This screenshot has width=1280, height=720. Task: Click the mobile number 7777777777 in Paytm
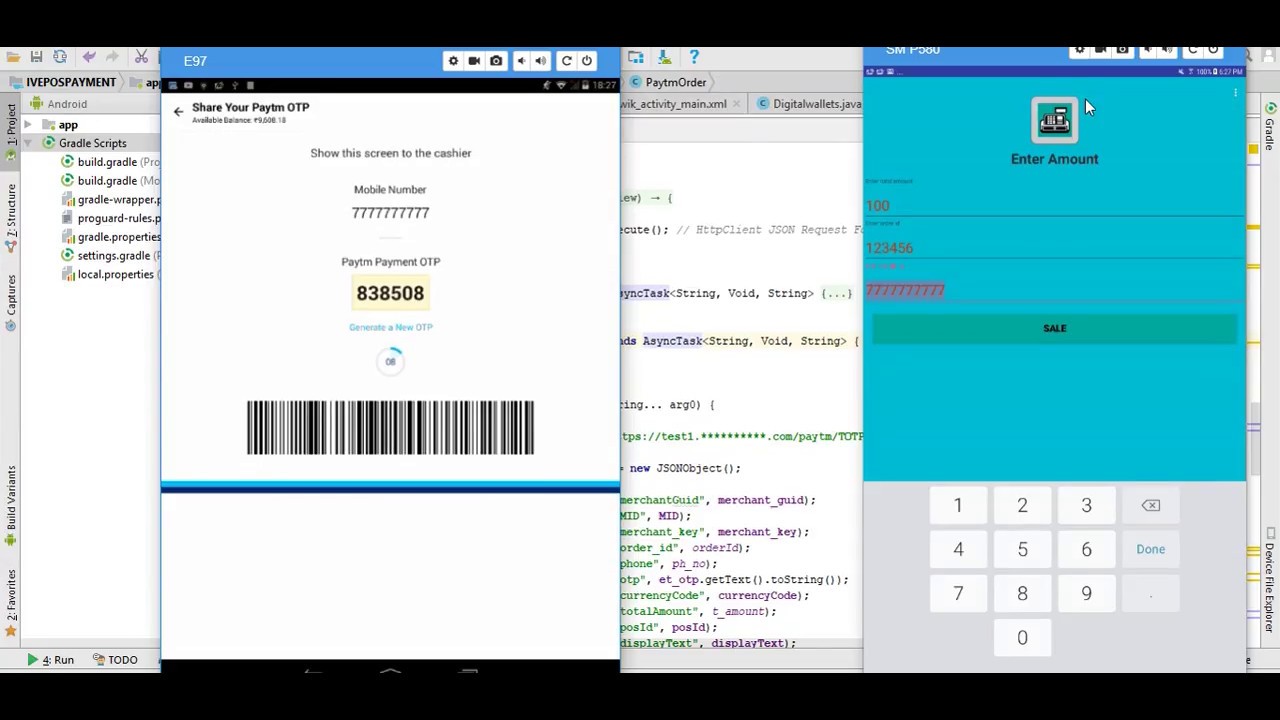pos(390,213)
